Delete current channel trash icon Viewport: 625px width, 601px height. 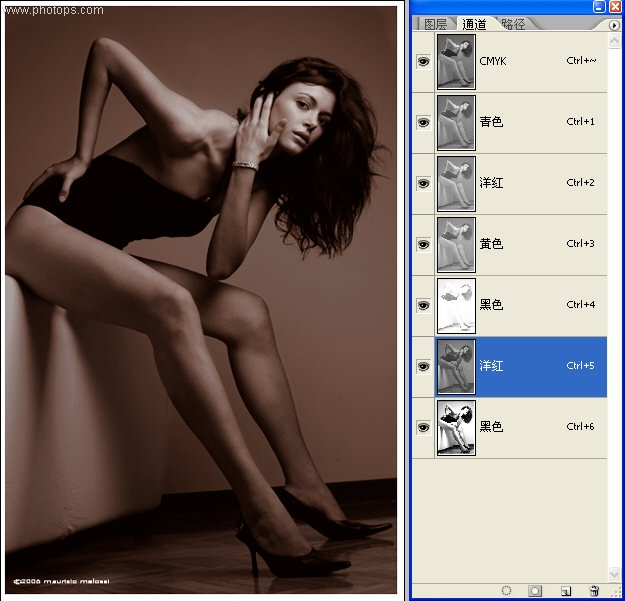click(594, 590)
